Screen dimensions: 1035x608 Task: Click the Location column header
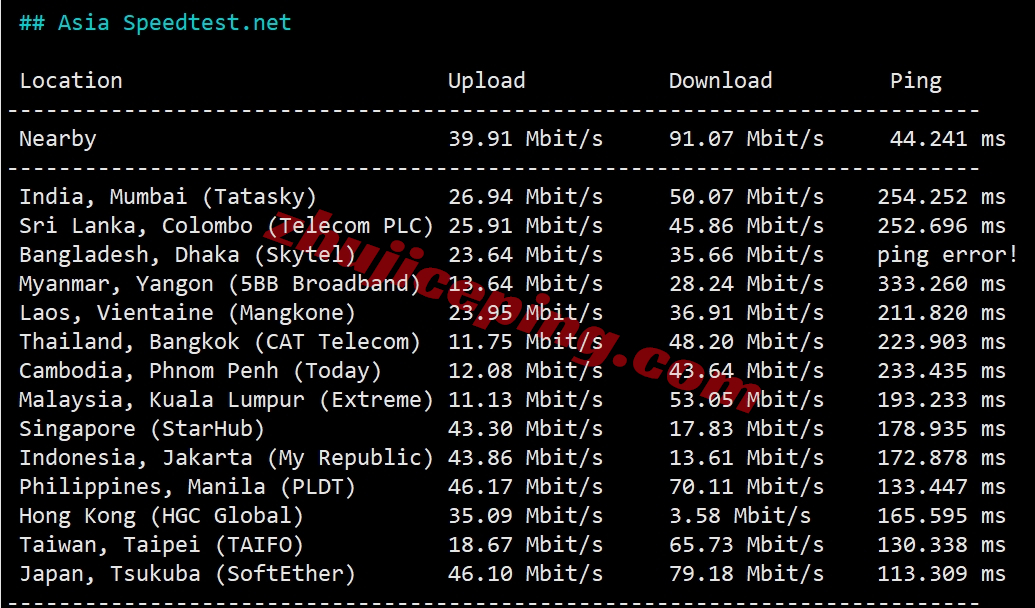point(71,81)
